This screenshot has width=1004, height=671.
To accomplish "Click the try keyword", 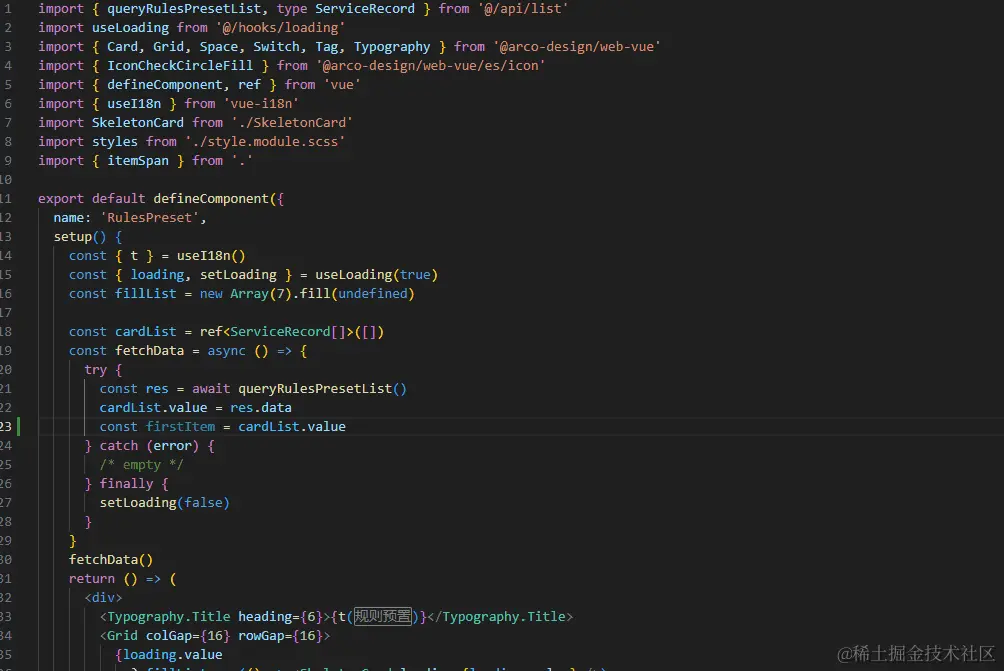I will [95, 370].
